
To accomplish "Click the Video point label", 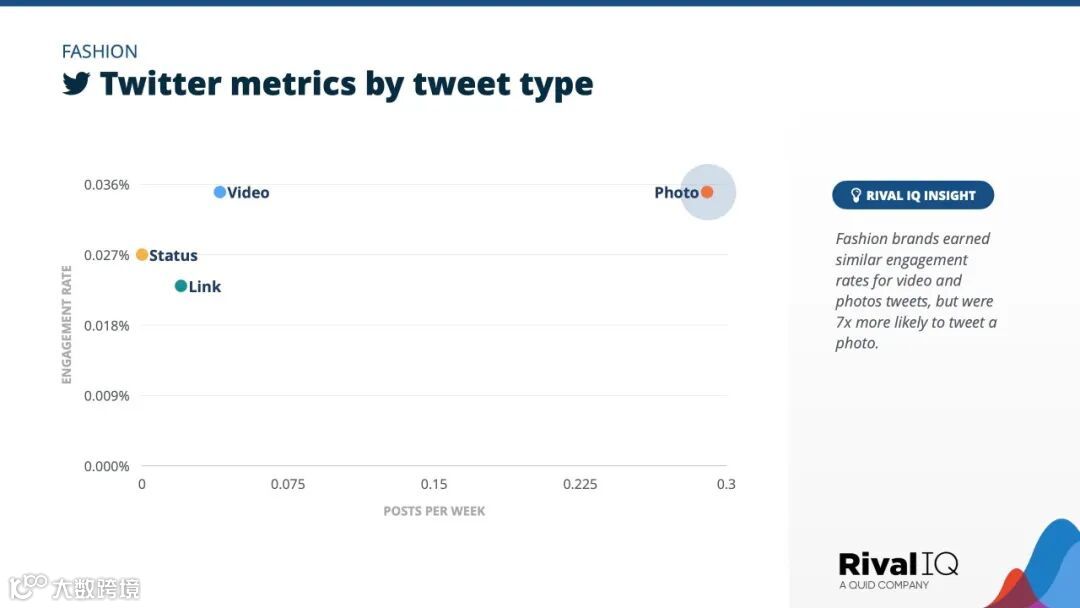I will tap(248, 193).
